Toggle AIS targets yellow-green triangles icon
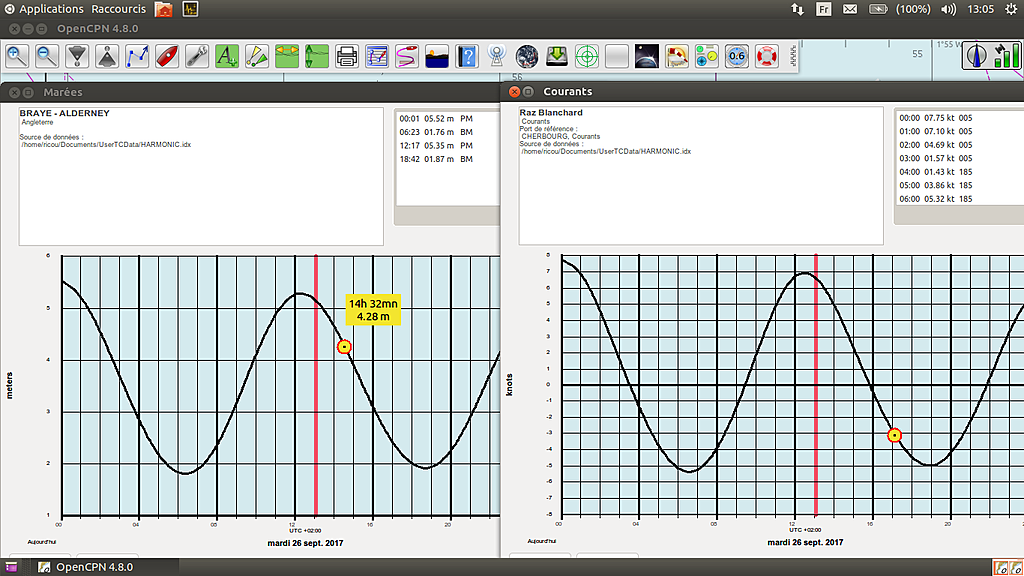Screen dimensions: 1024x576 click(x=257, y=56)
